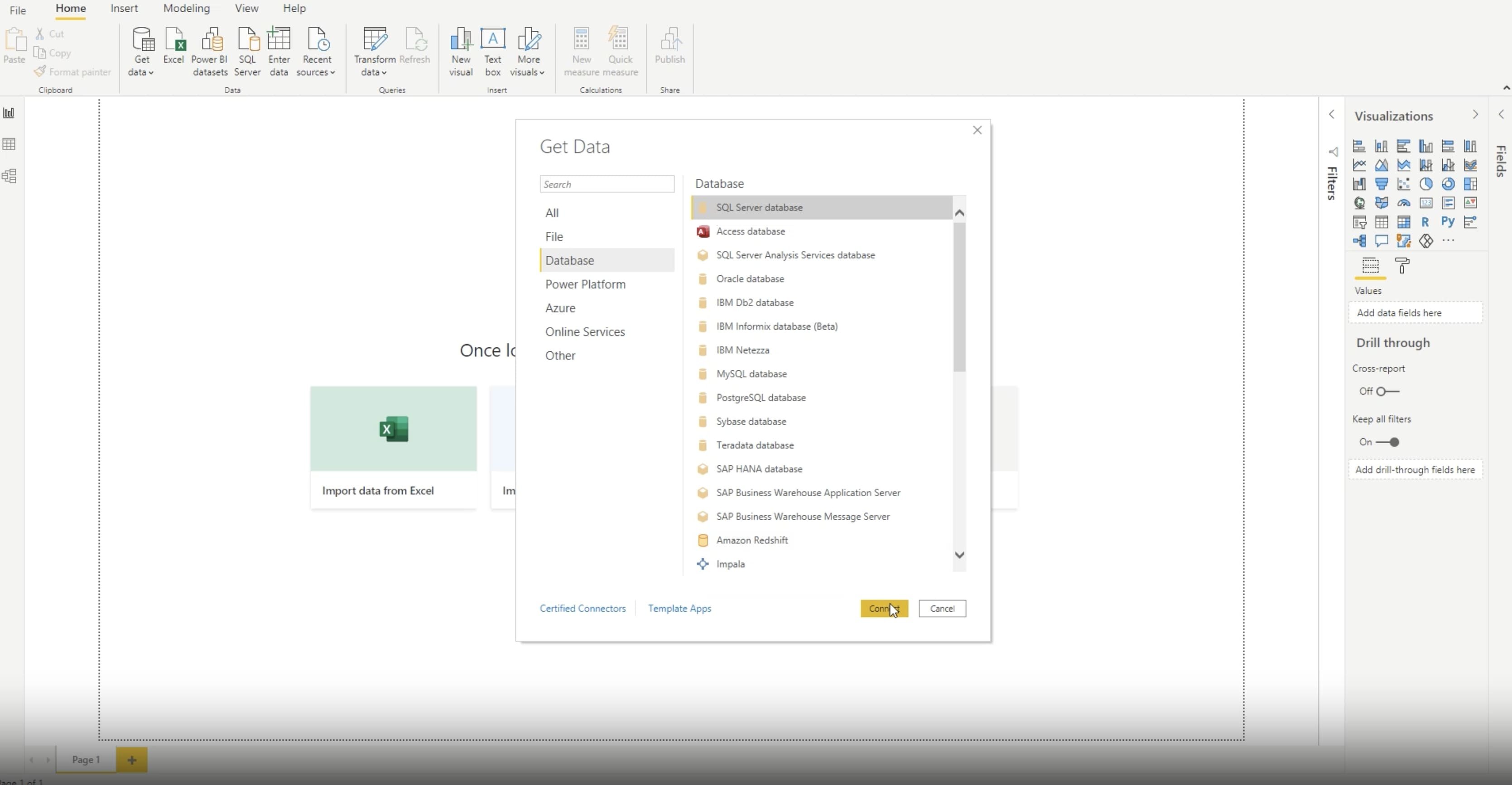Open Power BI datasets in ribbon
The width and height of the screenshot is (1512, 785).
210,52
